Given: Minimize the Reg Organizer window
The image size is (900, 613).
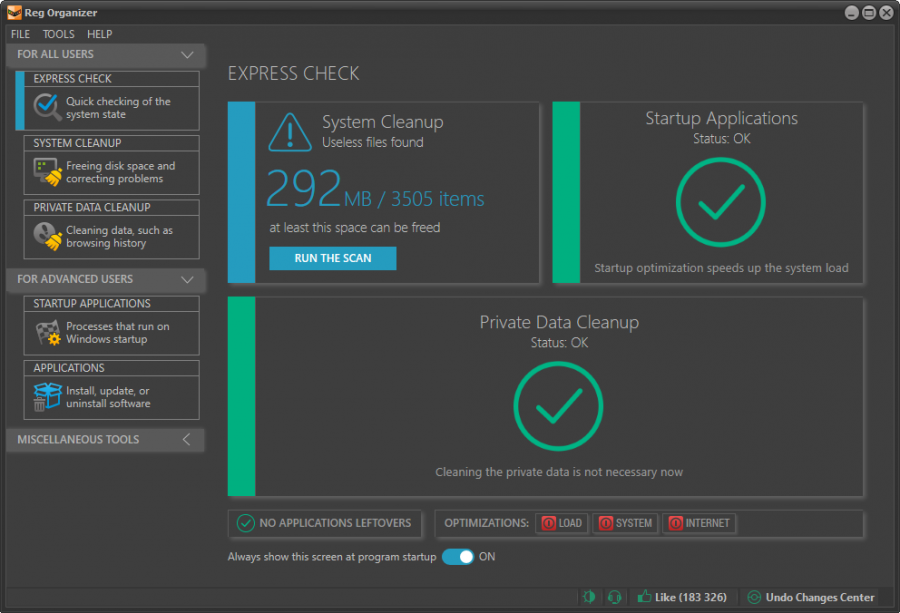Looking at the screenshot, I should point(852,13).
